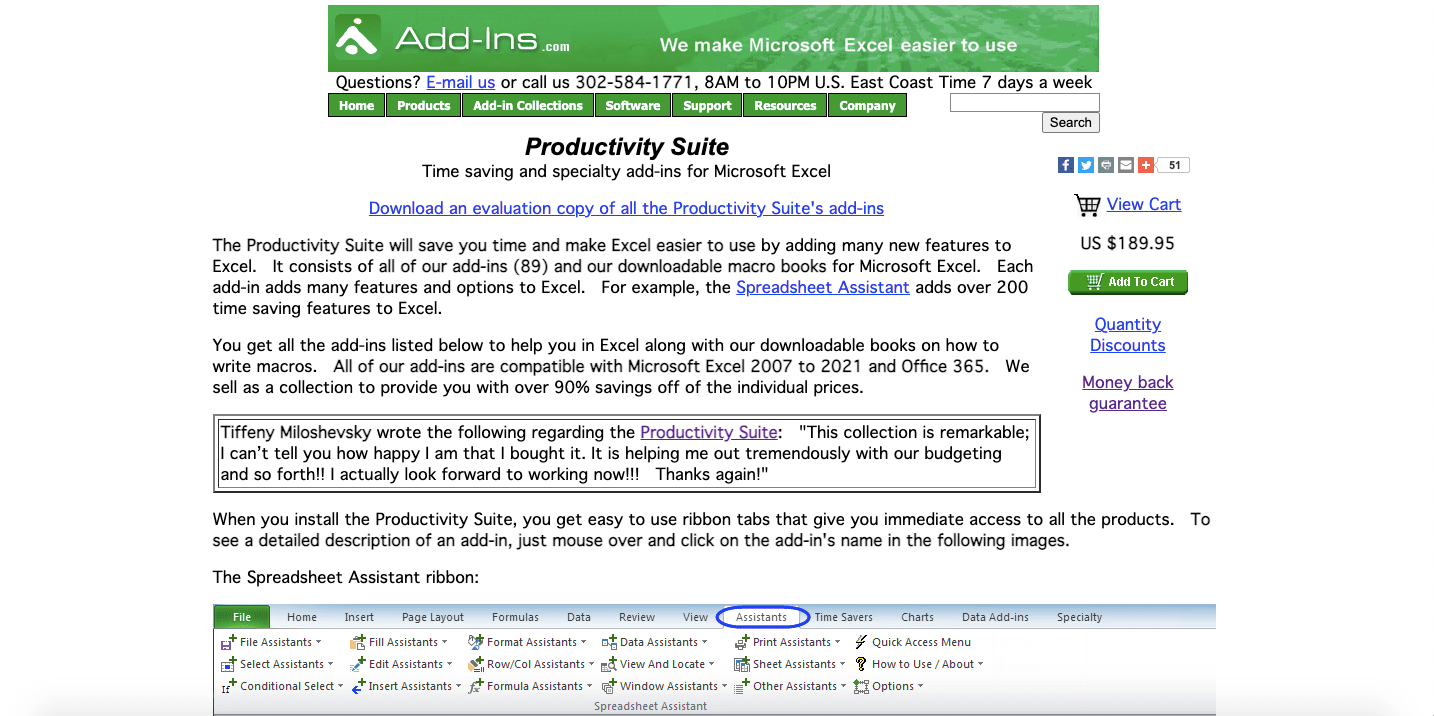
Task: Switch to the Charts ribbon tab
Action: [917, 617]
